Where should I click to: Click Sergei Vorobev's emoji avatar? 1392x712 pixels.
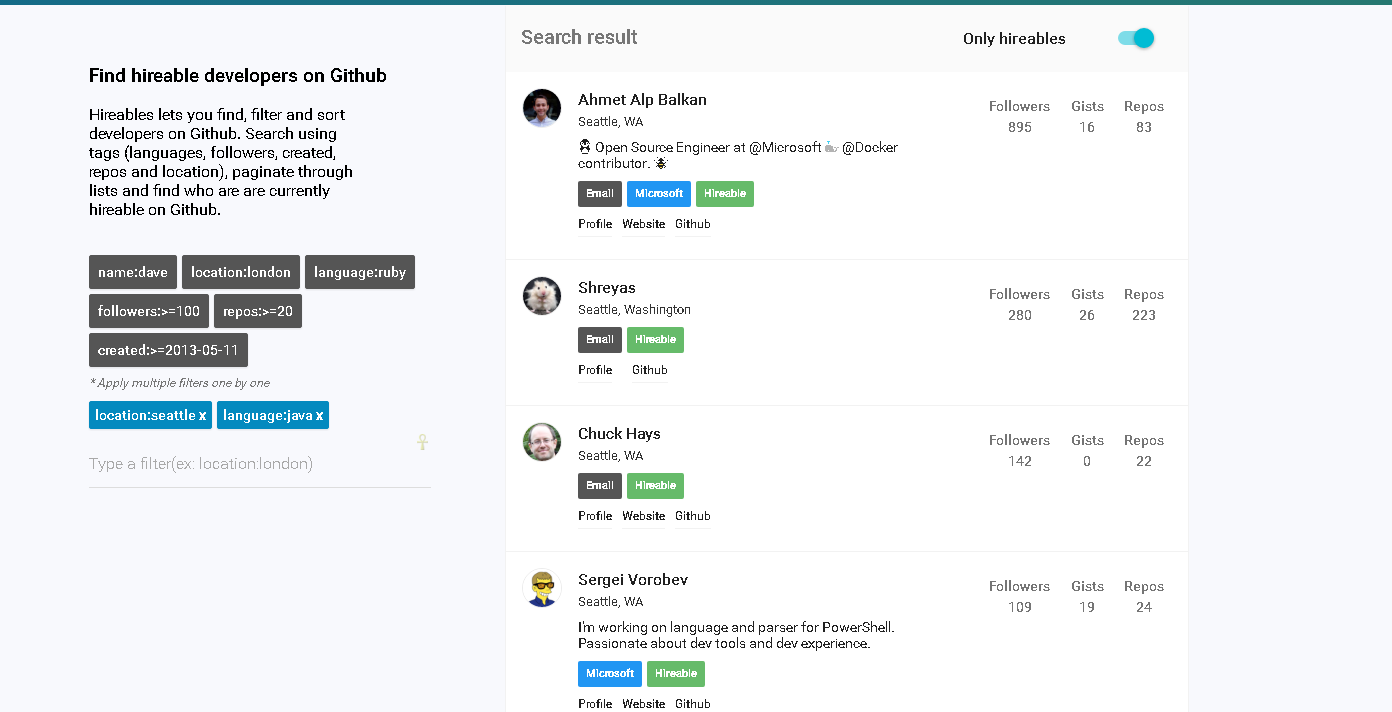coord(541,589)
